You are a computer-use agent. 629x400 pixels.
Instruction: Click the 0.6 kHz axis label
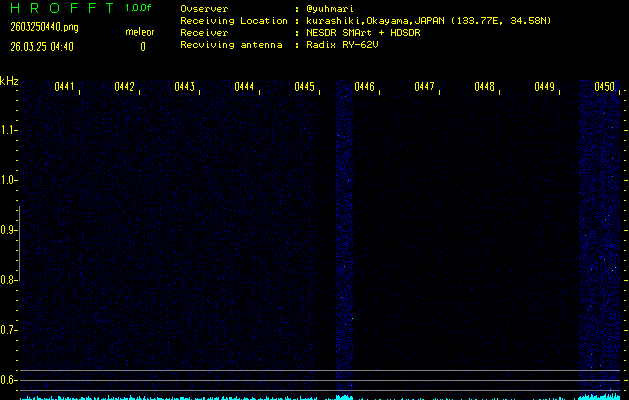coord(7,380)
